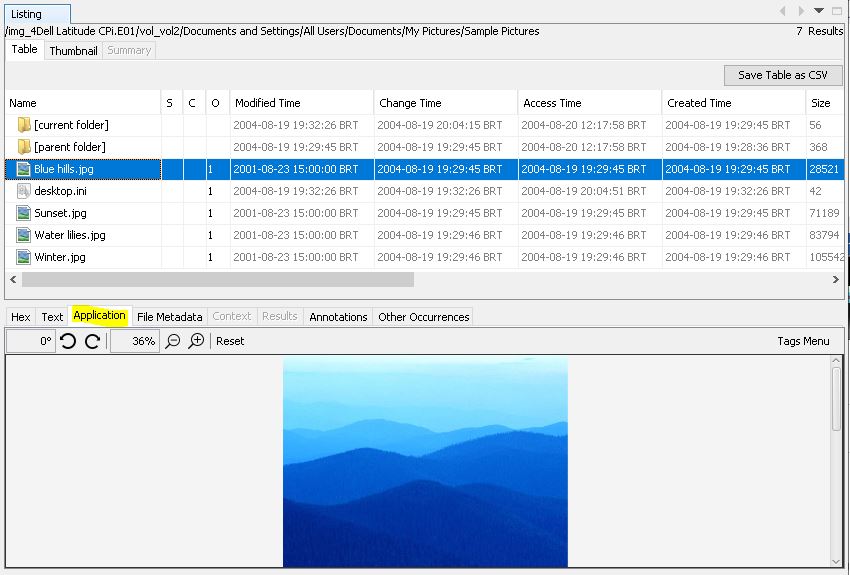
Task: Zoom in on the image preview
Action: [197, 341]
